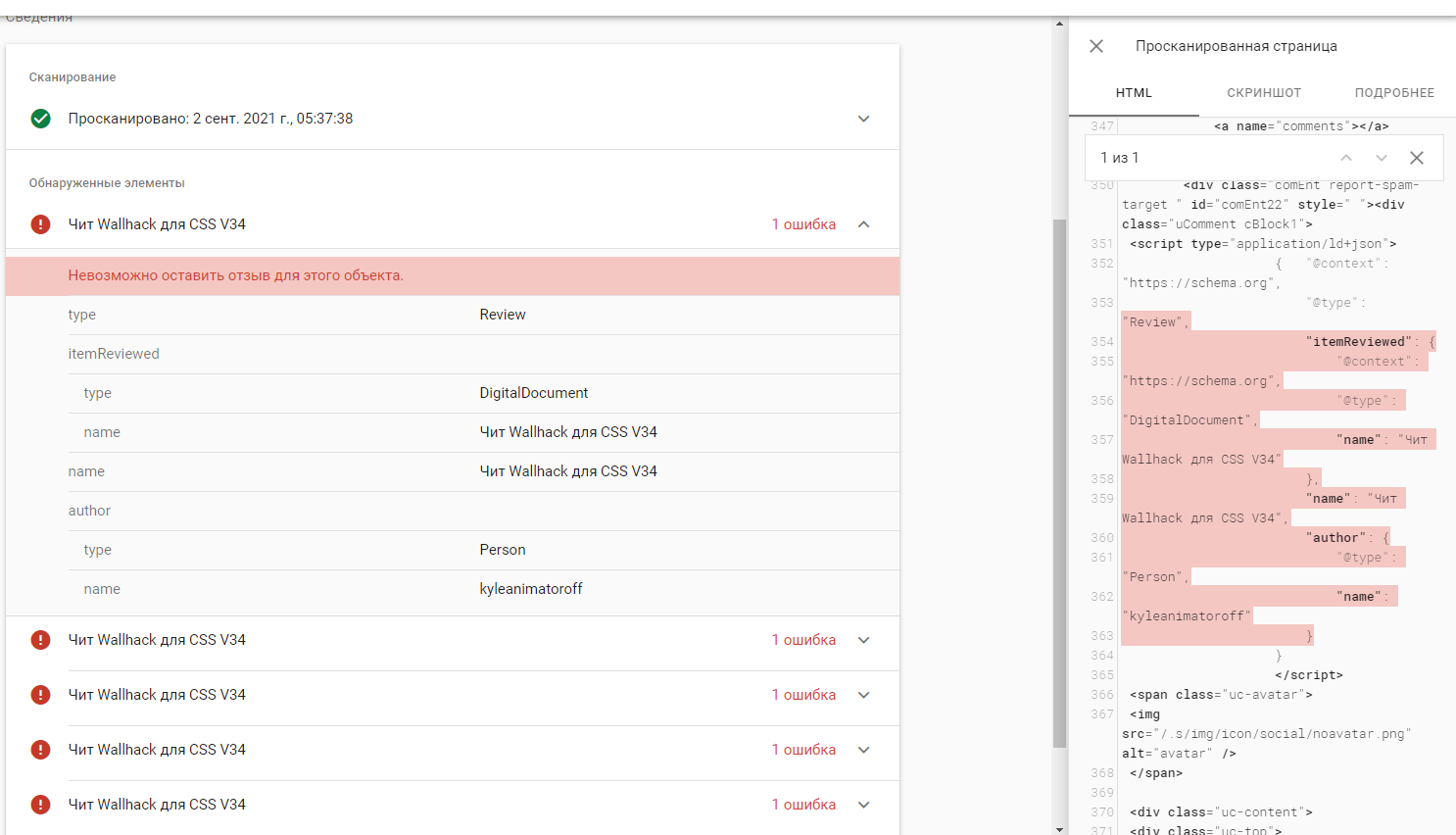Screen dimensions: 1456x835
Task: Click the Person type value
Action: pos(503,550)
